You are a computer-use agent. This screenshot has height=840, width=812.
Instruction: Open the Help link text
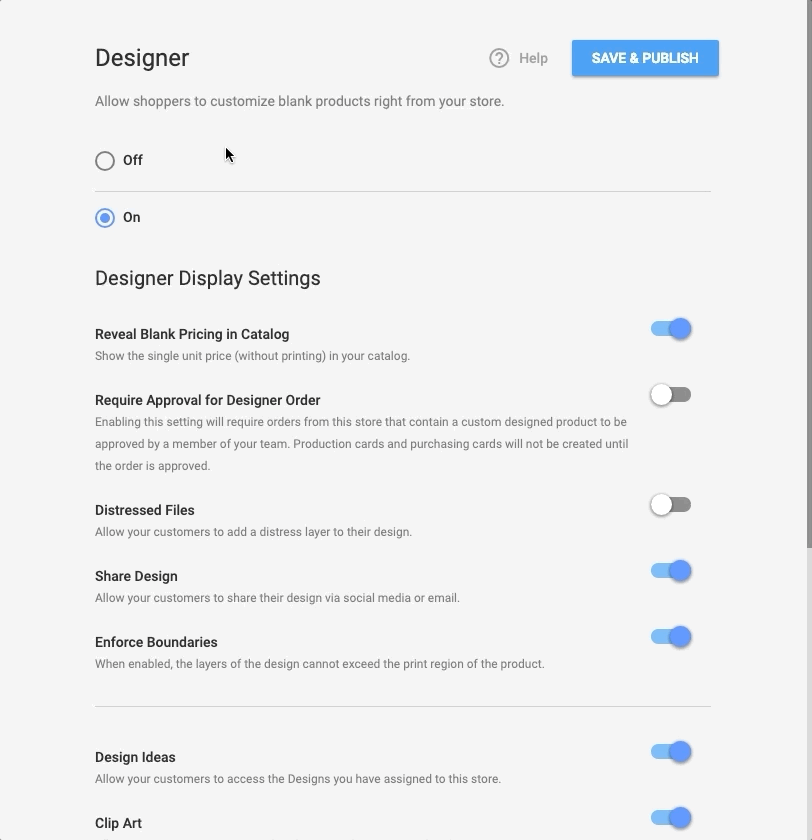click(533, 58)
